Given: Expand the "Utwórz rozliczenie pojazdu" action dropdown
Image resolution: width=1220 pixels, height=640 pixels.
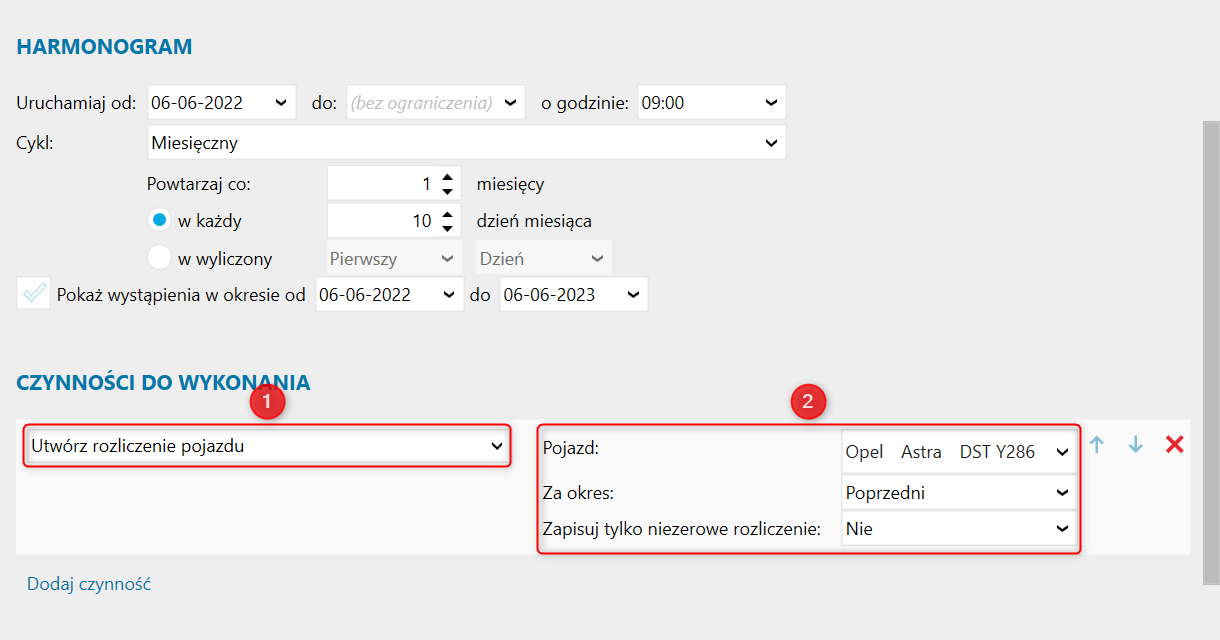Looking at the screenshot, I should pos(497,446).
